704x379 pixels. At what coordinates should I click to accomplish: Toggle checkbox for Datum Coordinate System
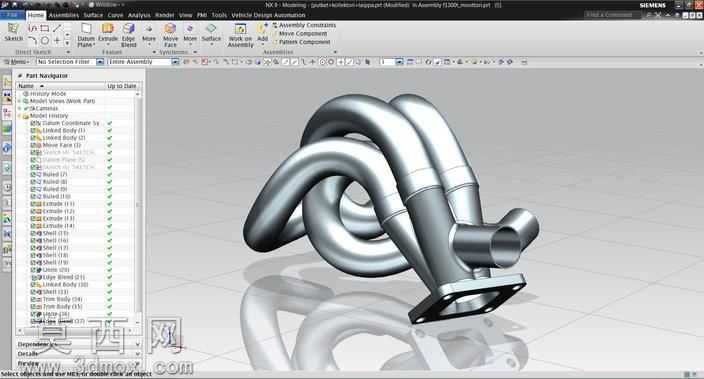click(x=32, y=123)
